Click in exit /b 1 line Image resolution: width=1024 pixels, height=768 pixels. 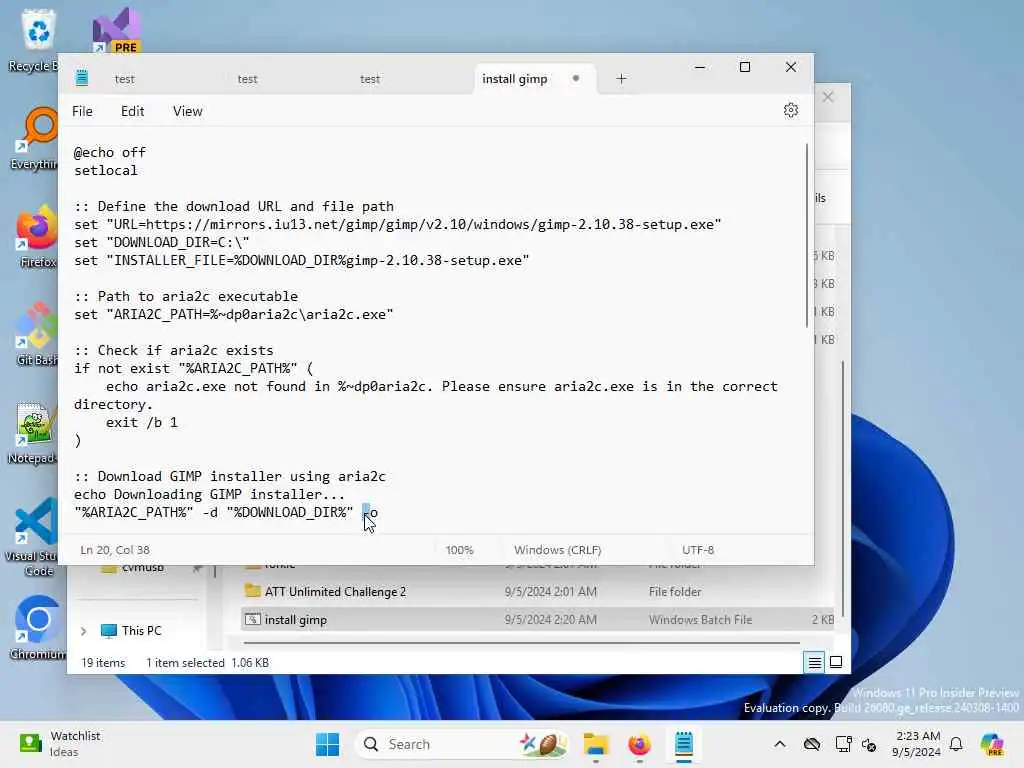click(142, 423)
